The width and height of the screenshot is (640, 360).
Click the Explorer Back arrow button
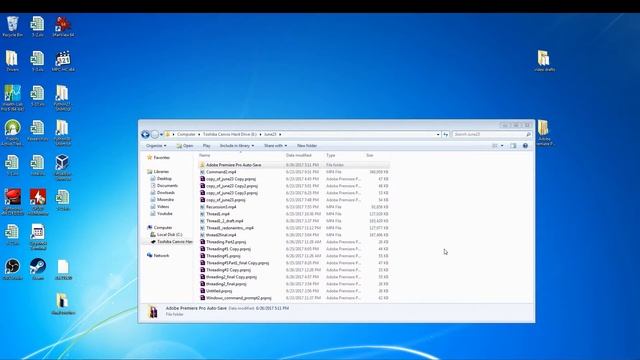145,134
